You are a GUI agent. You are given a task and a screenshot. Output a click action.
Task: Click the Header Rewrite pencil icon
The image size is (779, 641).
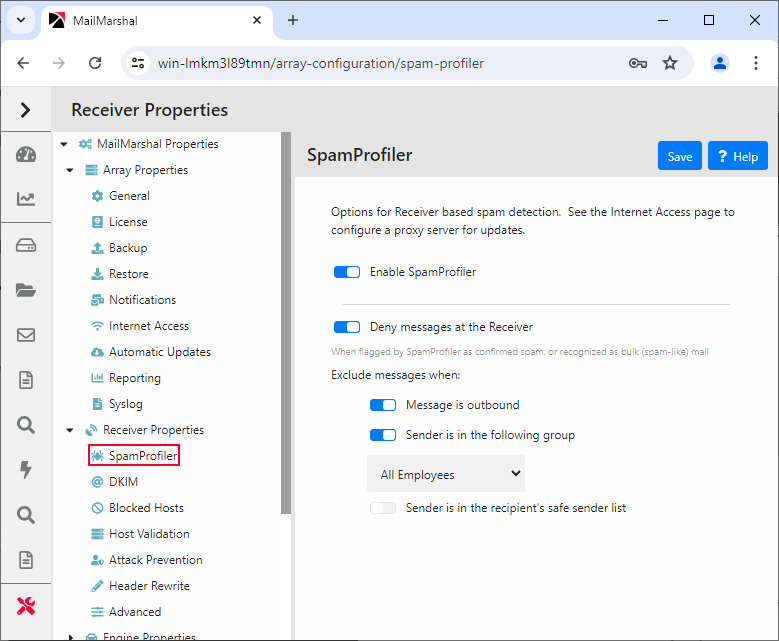pos(97,586)
